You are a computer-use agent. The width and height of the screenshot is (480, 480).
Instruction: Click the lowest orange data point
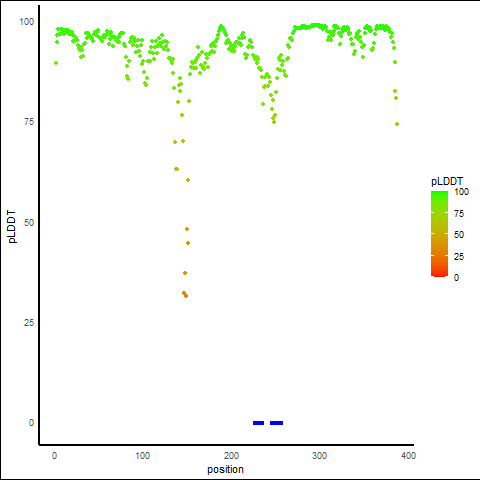click(186, 296)
